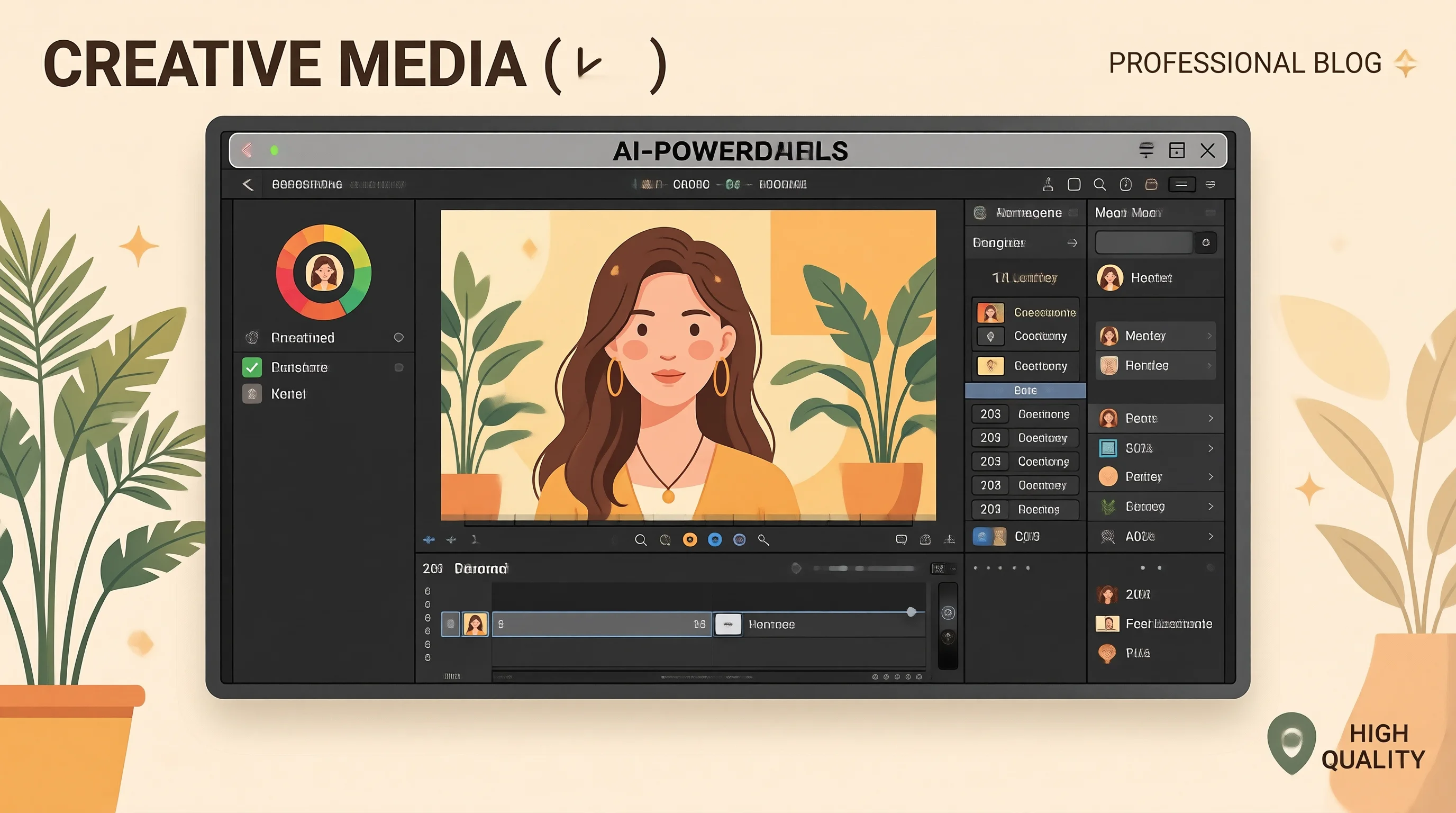Click the stacked lines icon in title bar
1456x813 pixels.
(1146, 150)
